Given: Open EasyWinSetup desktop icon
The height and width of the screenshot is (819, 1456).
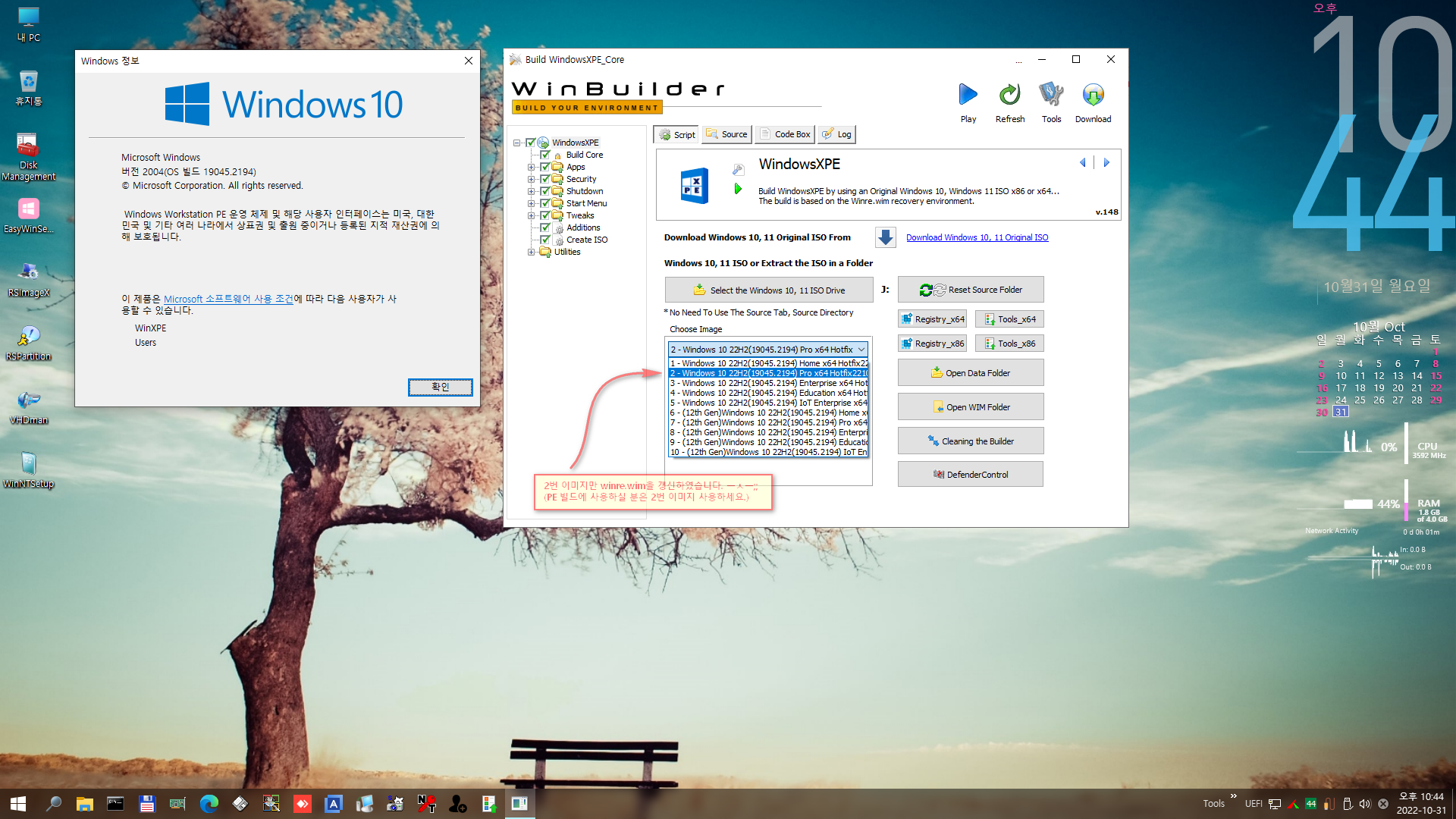Looking at the screenshot, I should click(x=29, y=215).
